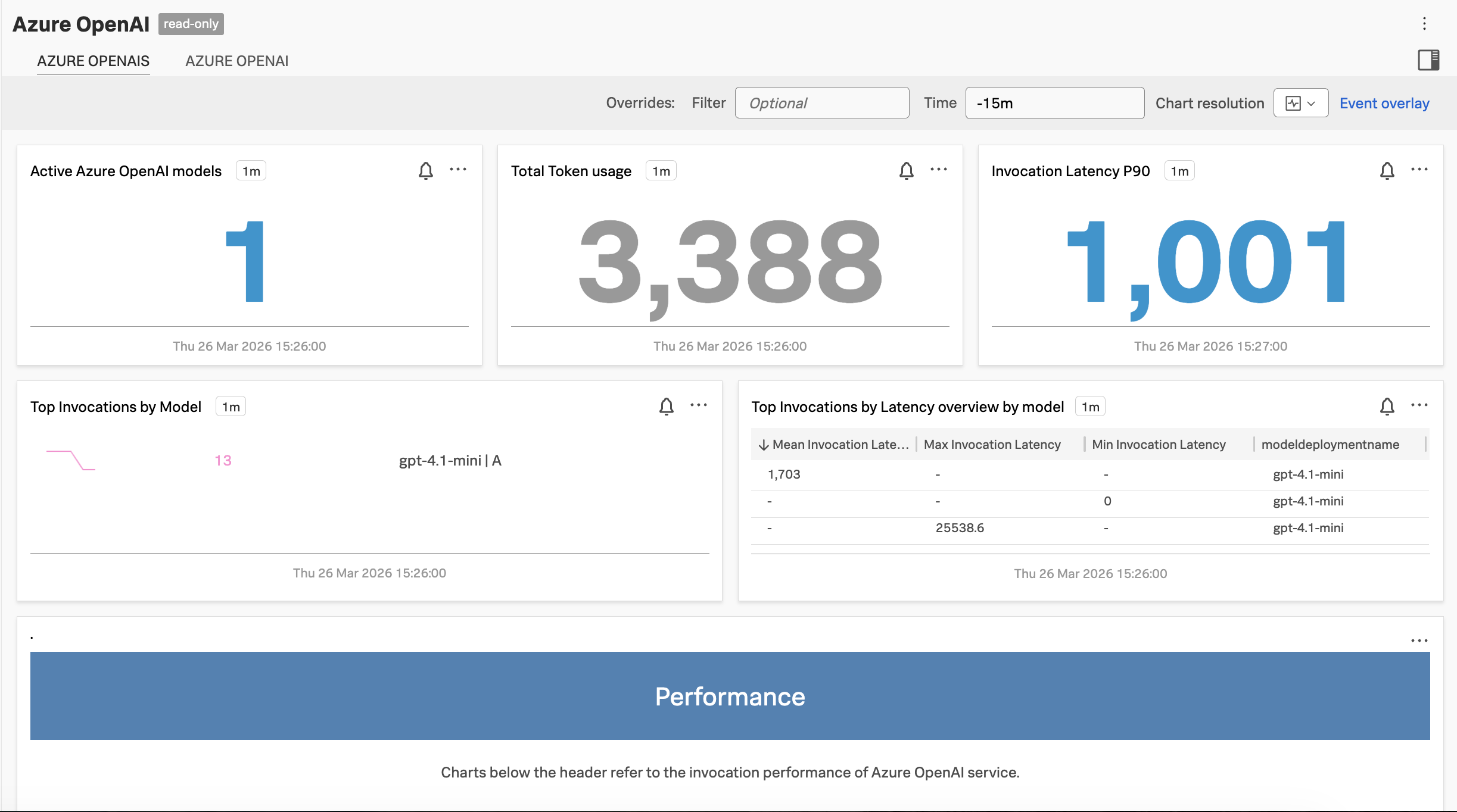Click the Top Invocations by Model title

116,407
